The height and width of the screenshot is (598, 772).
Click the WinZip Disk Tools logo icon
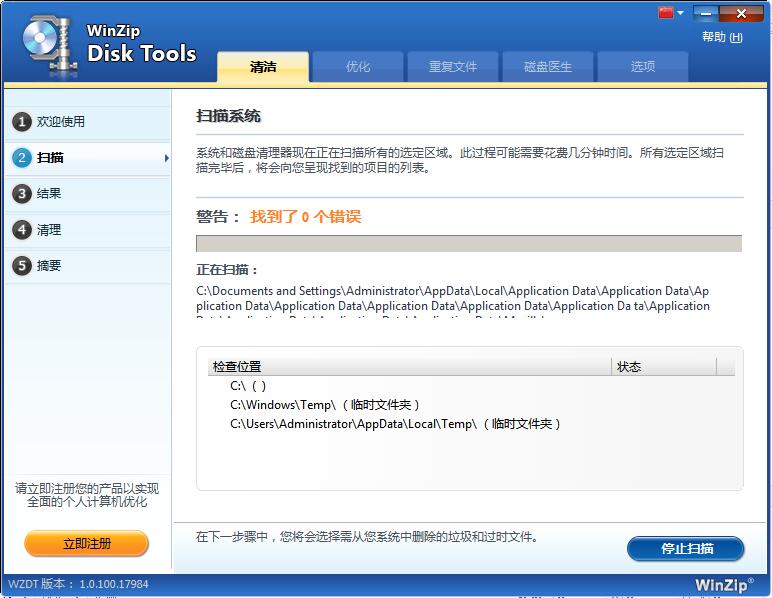(50, 46)
